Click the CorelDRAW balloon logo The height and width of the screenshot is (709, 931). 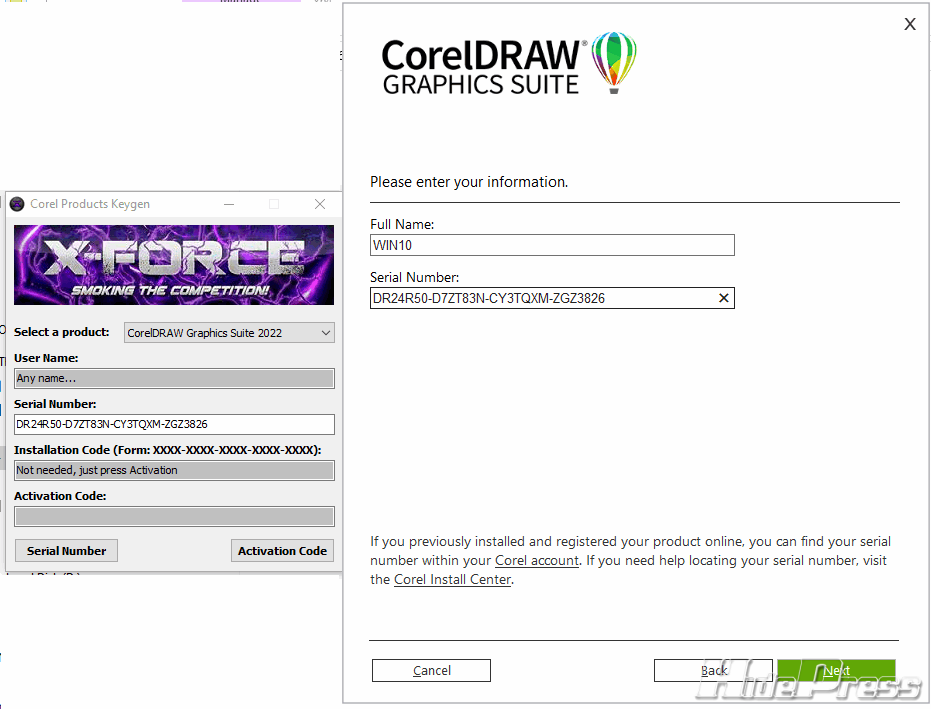point(613,63)
